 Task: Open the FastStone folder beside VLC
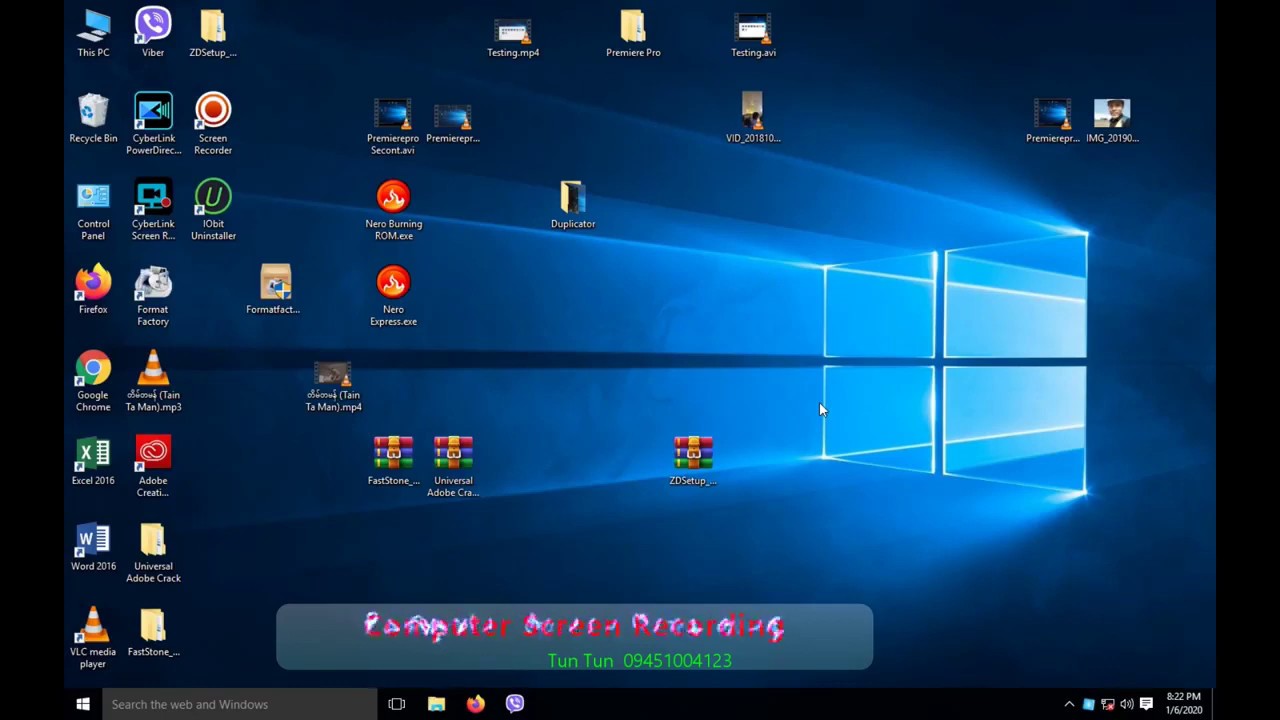tap(153, 632)
